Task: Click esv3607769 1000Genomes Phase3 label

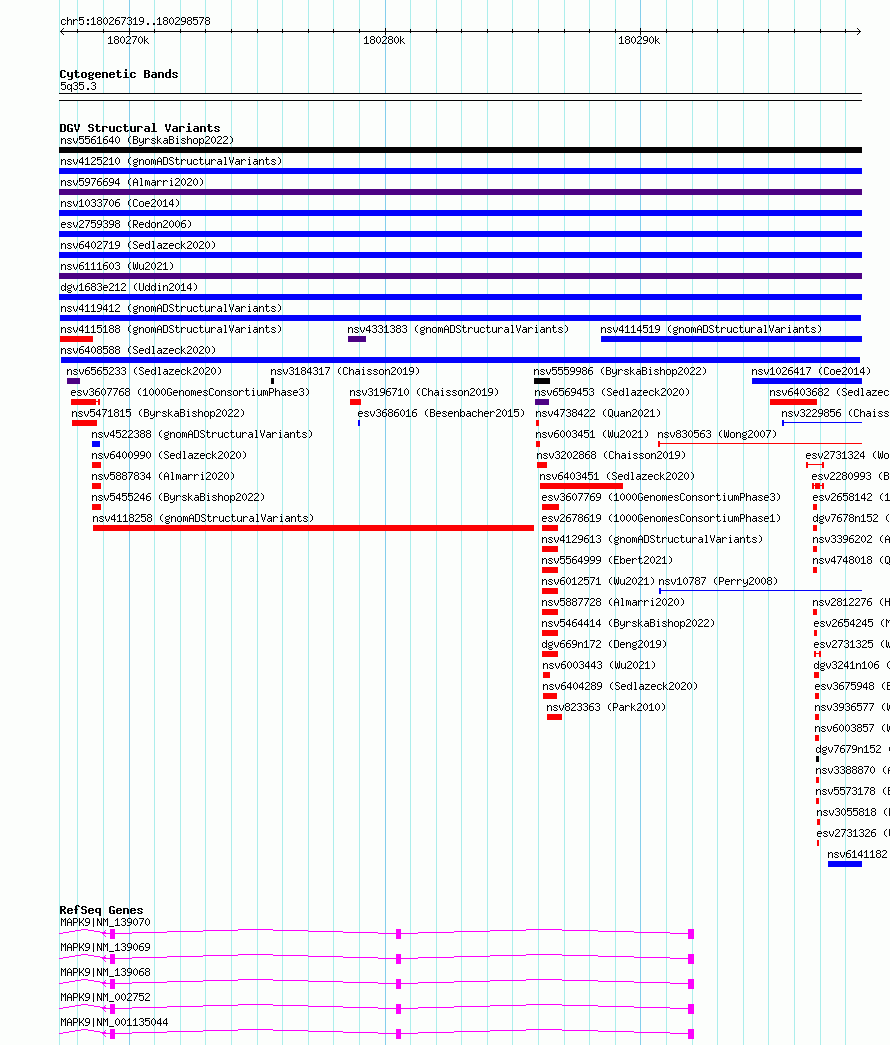Action: (x=661, y=497)
